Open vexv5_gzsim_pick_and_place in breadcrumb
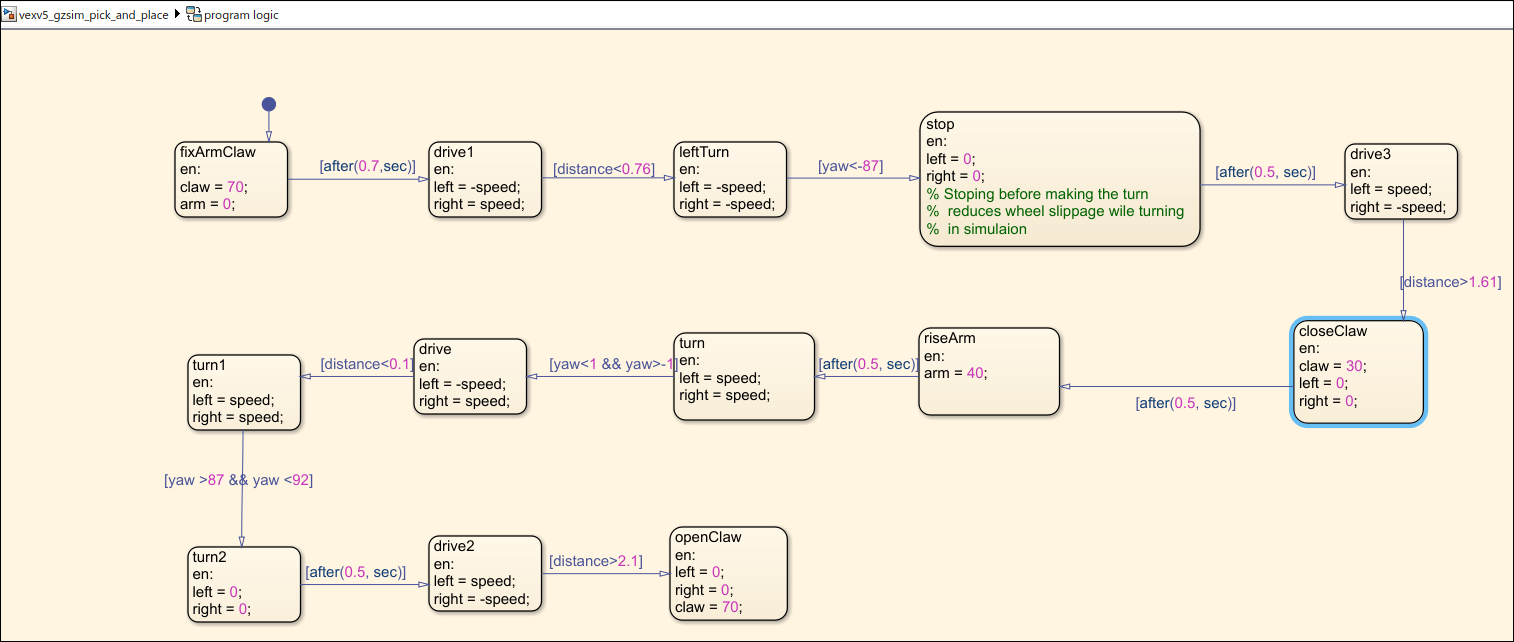 point(94,15)
